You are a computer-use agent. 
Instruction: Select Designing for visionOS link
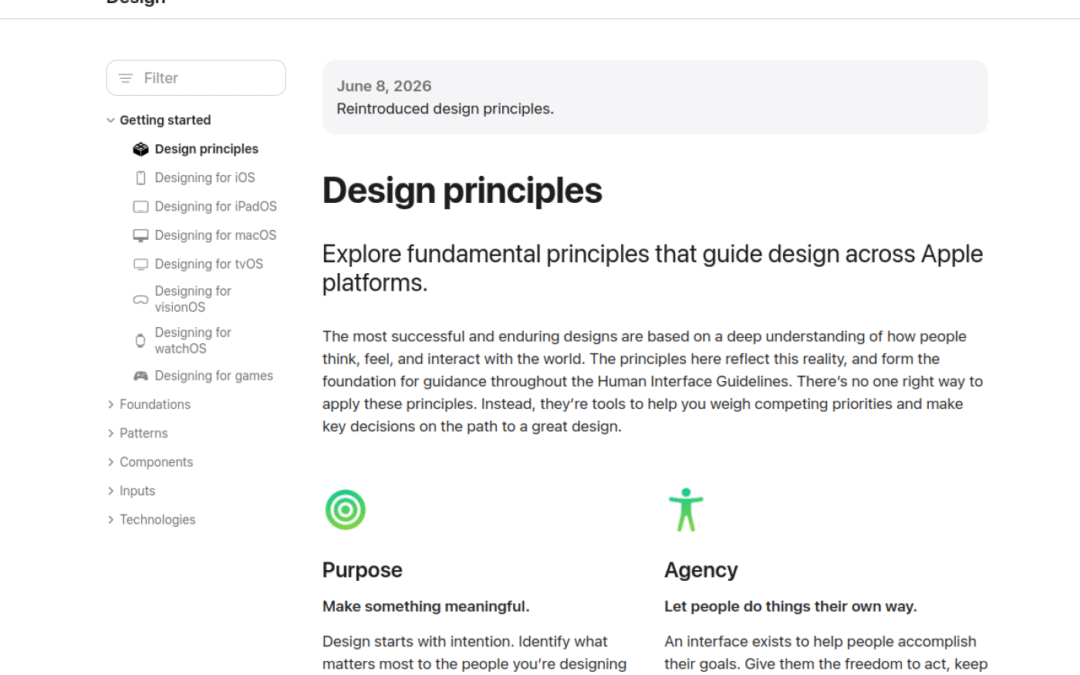[193, 300]
